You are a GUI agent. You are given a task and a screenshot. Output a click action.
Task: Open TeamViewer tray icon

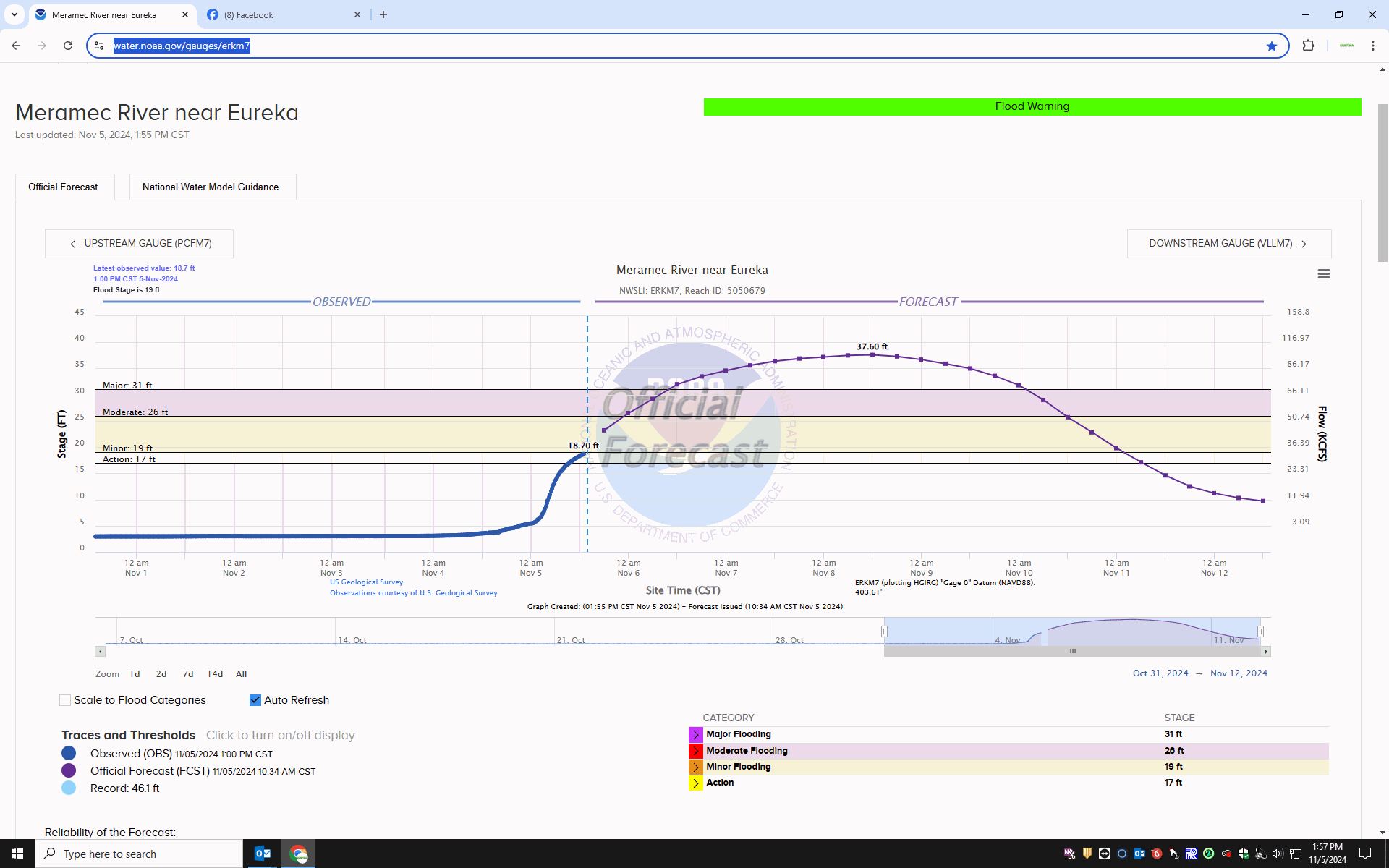(x=1104, y=854)
